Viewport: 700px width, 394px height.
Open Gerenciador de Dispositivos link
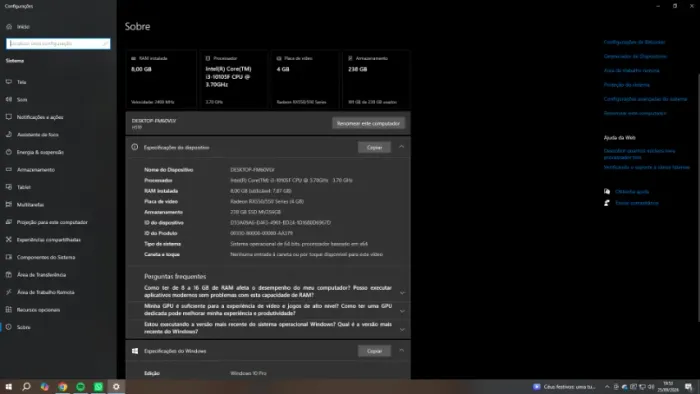point(635,56)
